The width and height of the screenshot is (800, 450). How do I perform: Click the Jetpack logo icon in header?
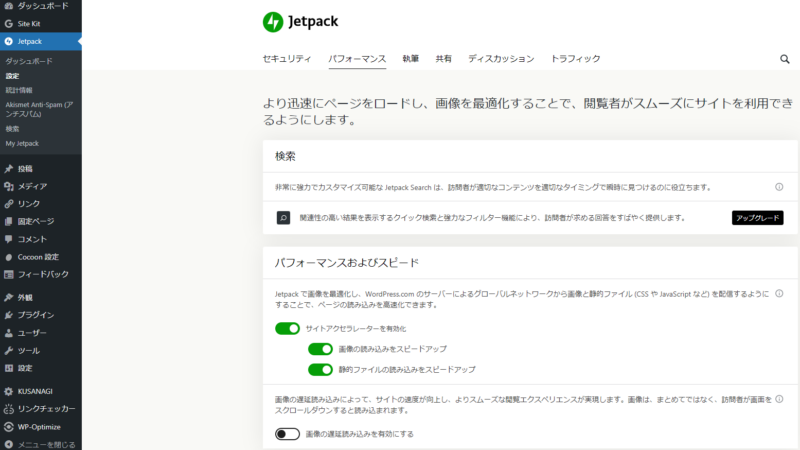273,22
